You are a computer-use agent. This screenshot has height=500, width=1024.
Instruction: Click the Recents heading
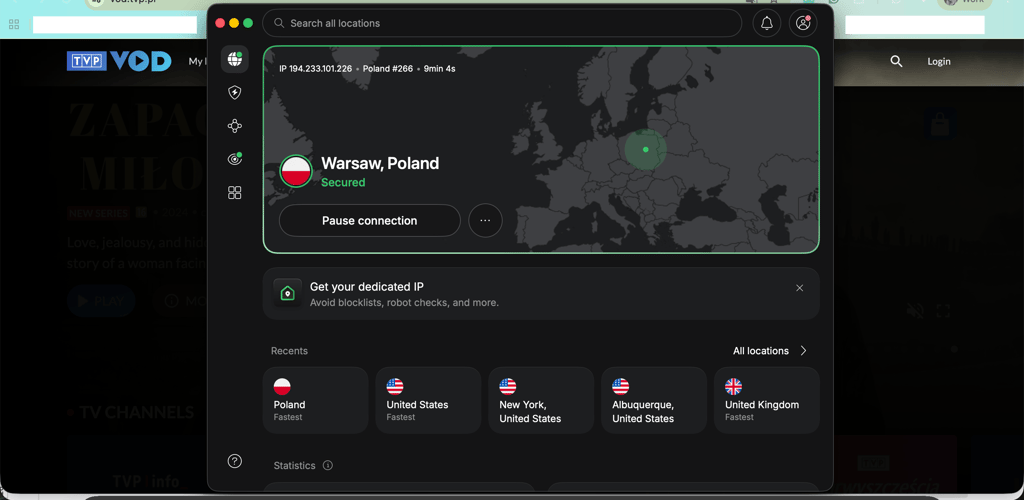click(x=289, y=351)
